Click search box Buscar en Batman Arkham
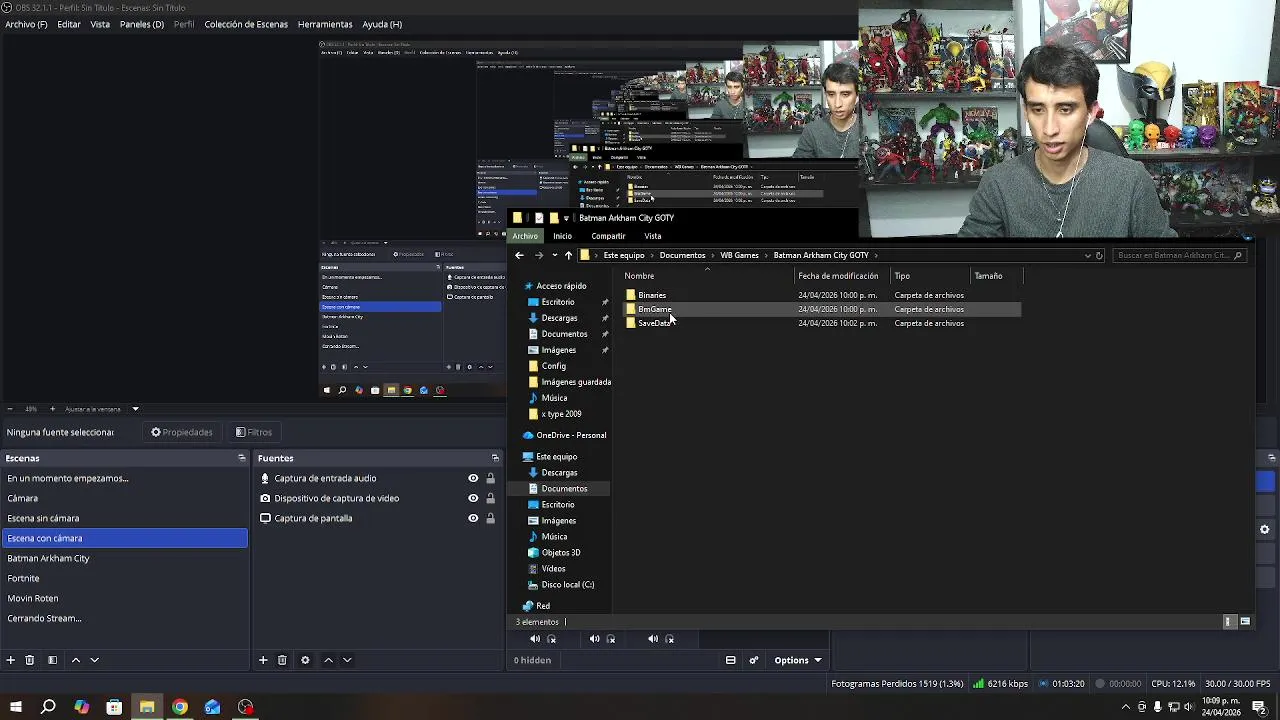 [x=1180, y=255]
